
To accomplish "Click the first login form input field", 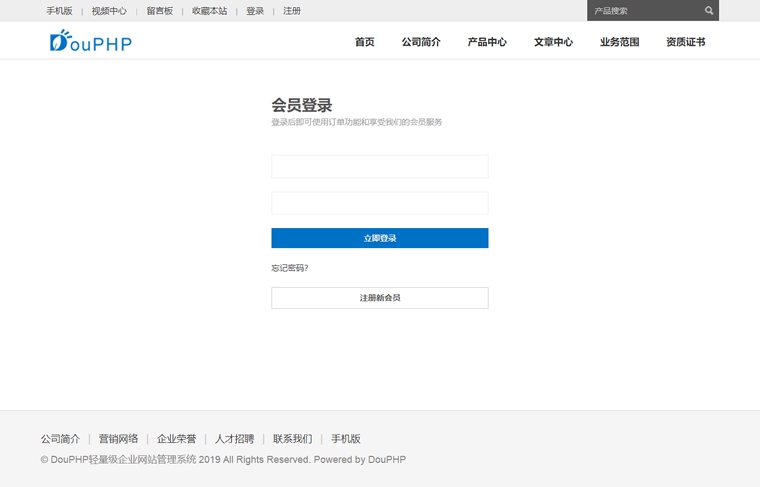I will 379,166.
